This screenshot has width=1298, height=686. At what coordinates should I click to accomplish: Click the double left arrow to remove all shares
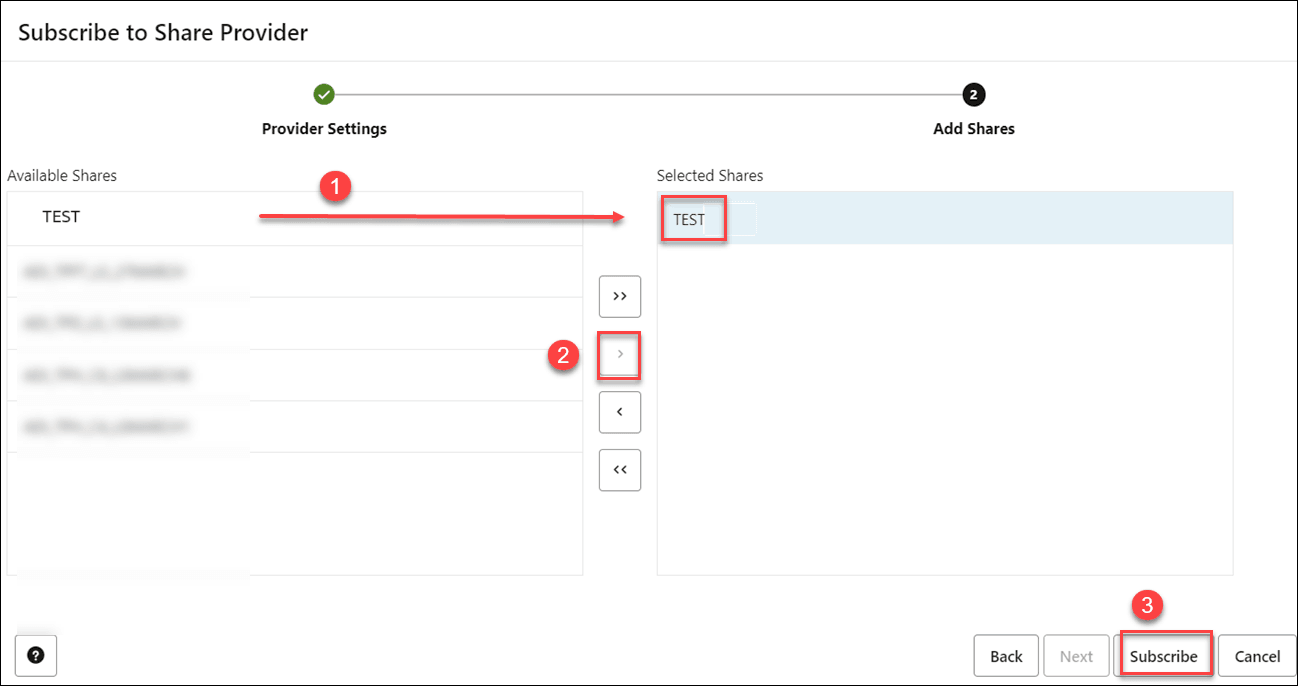(x=619, y=469)
